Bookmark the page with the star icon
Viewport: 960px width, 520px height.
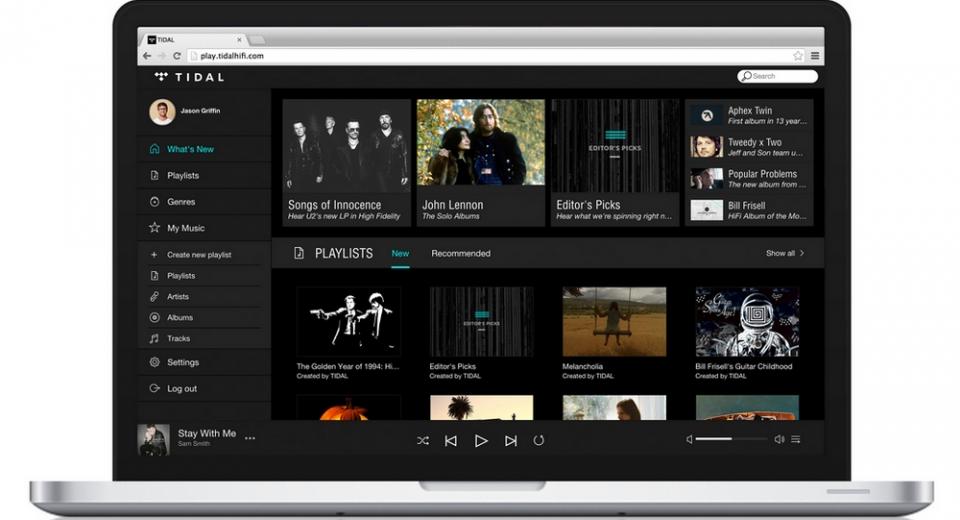pos(798,56)
